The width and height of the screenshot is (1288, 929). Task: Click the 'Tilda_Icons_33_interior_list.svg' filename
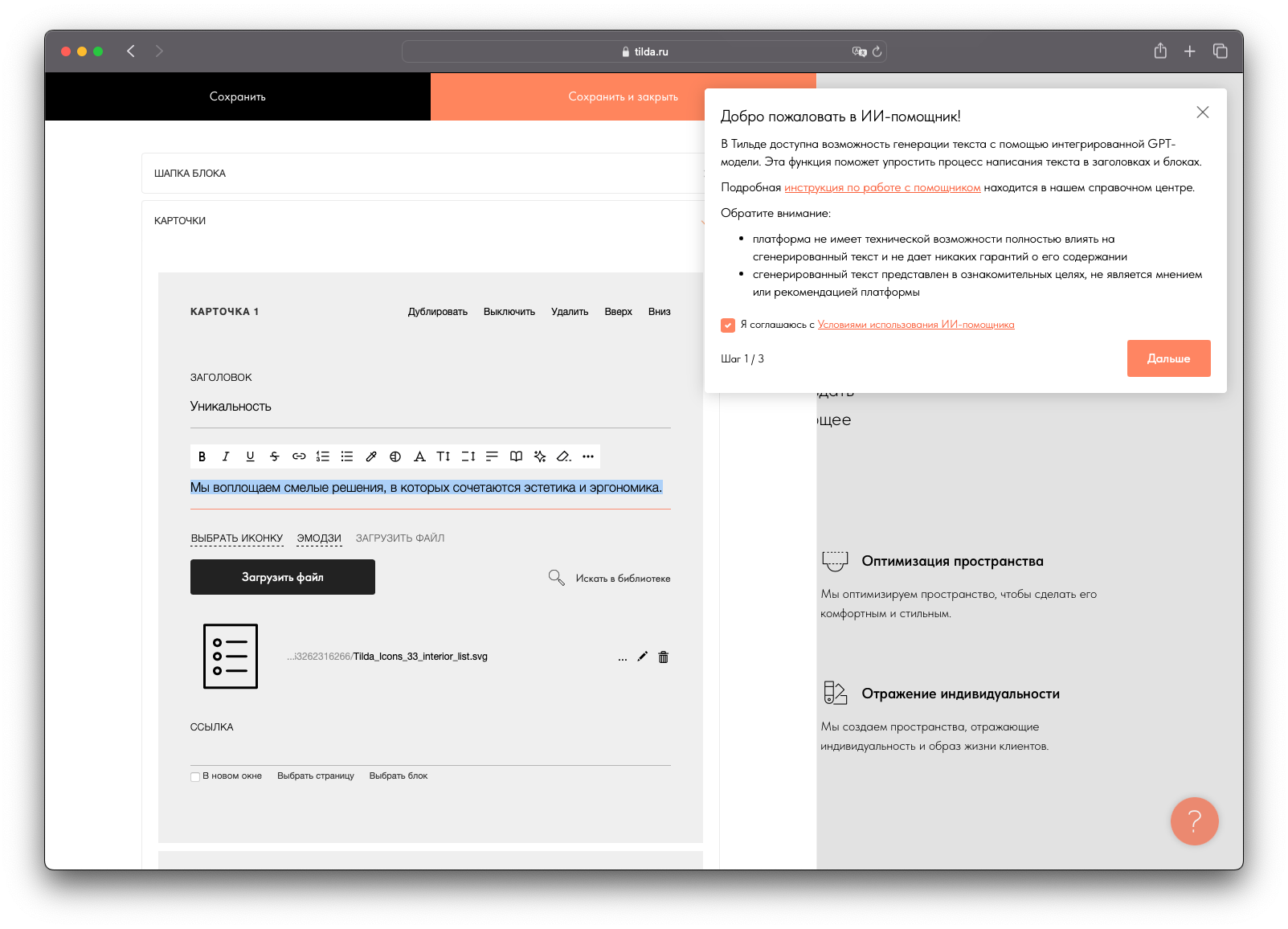click(420, 657)
